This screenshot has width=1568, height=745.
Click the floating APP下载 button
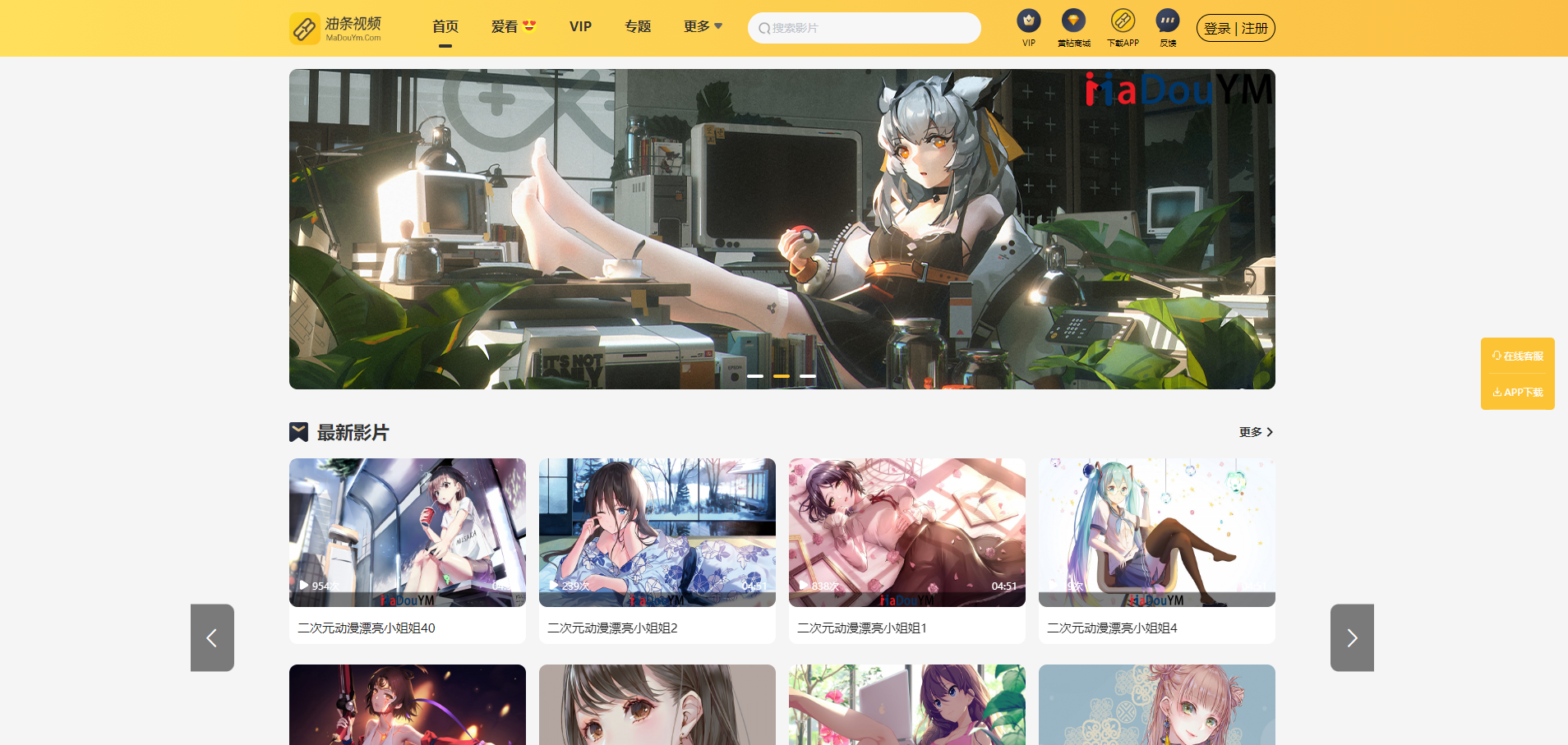[x=1518, y=393]
